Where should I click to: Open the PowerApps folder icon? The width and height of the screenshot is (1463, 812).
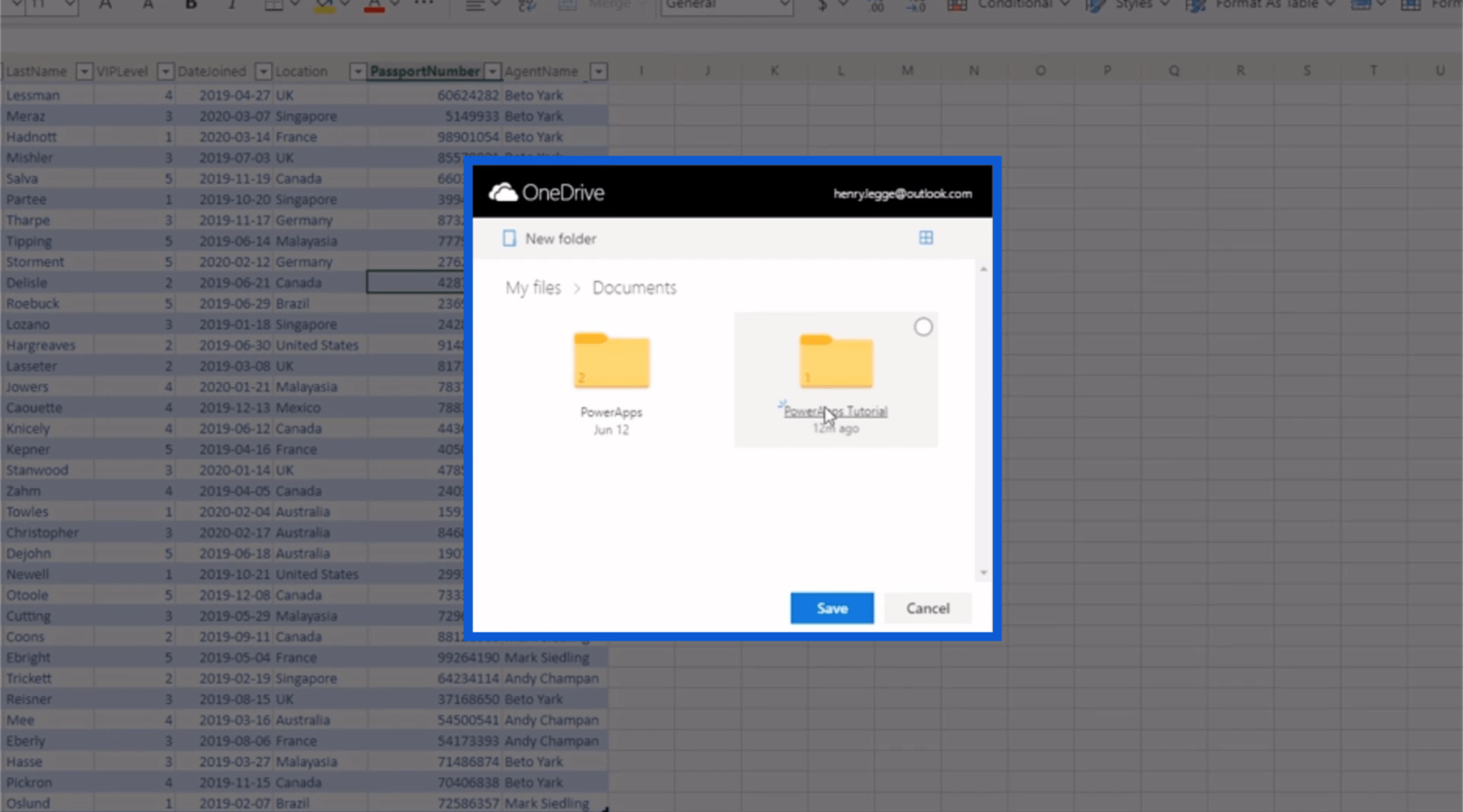click(x=611, y=359)
